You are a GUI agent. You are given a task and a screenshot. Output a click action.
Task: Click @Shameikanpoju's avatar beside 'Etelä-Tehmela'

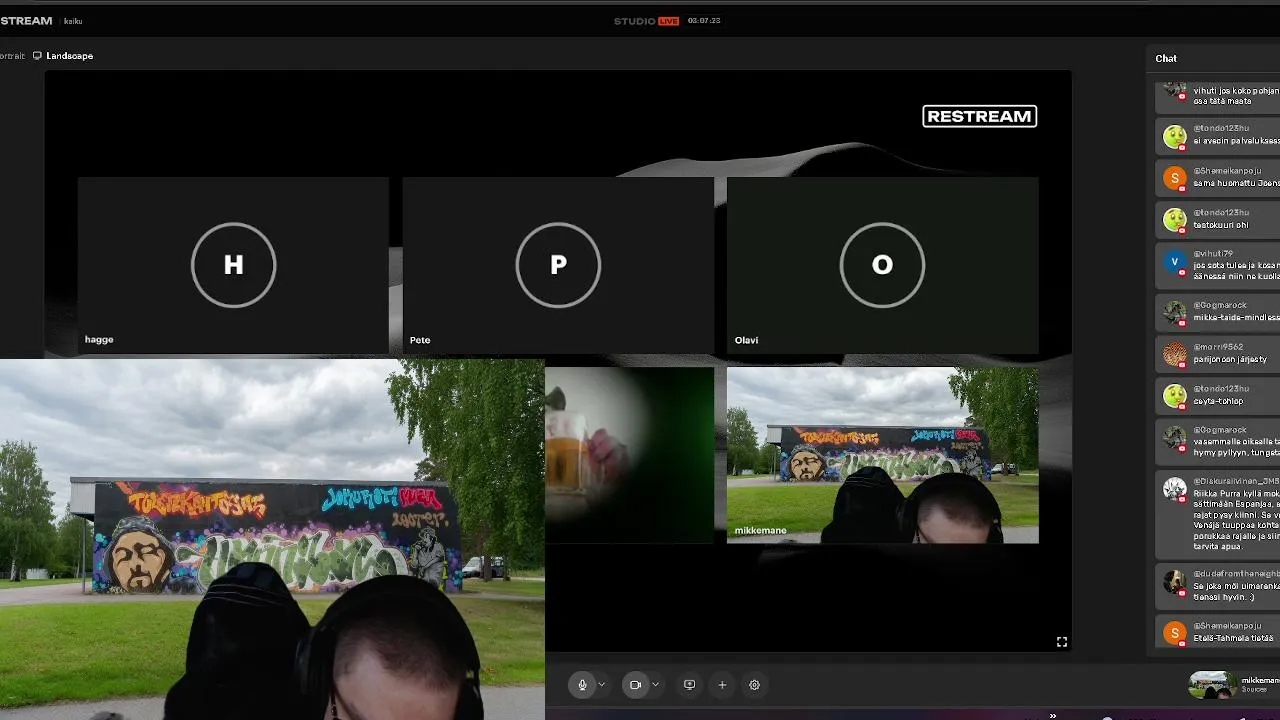click(1175, 632)
